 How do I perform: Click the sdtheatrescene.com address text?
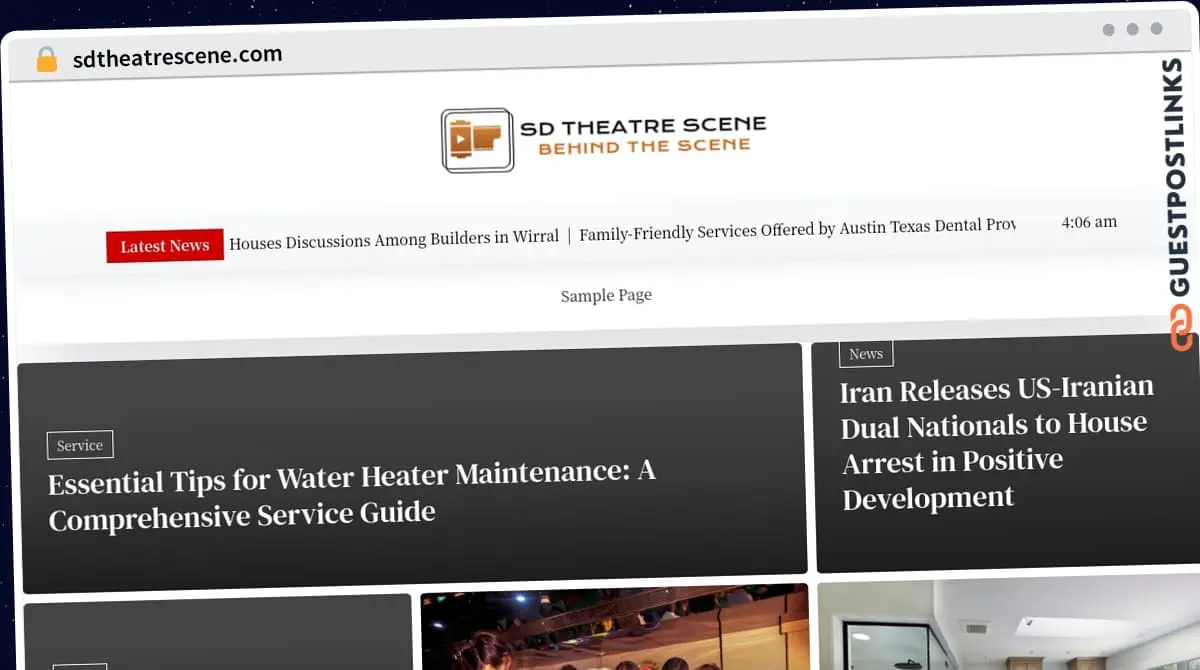pyautogui.click(x=178, y=56)
